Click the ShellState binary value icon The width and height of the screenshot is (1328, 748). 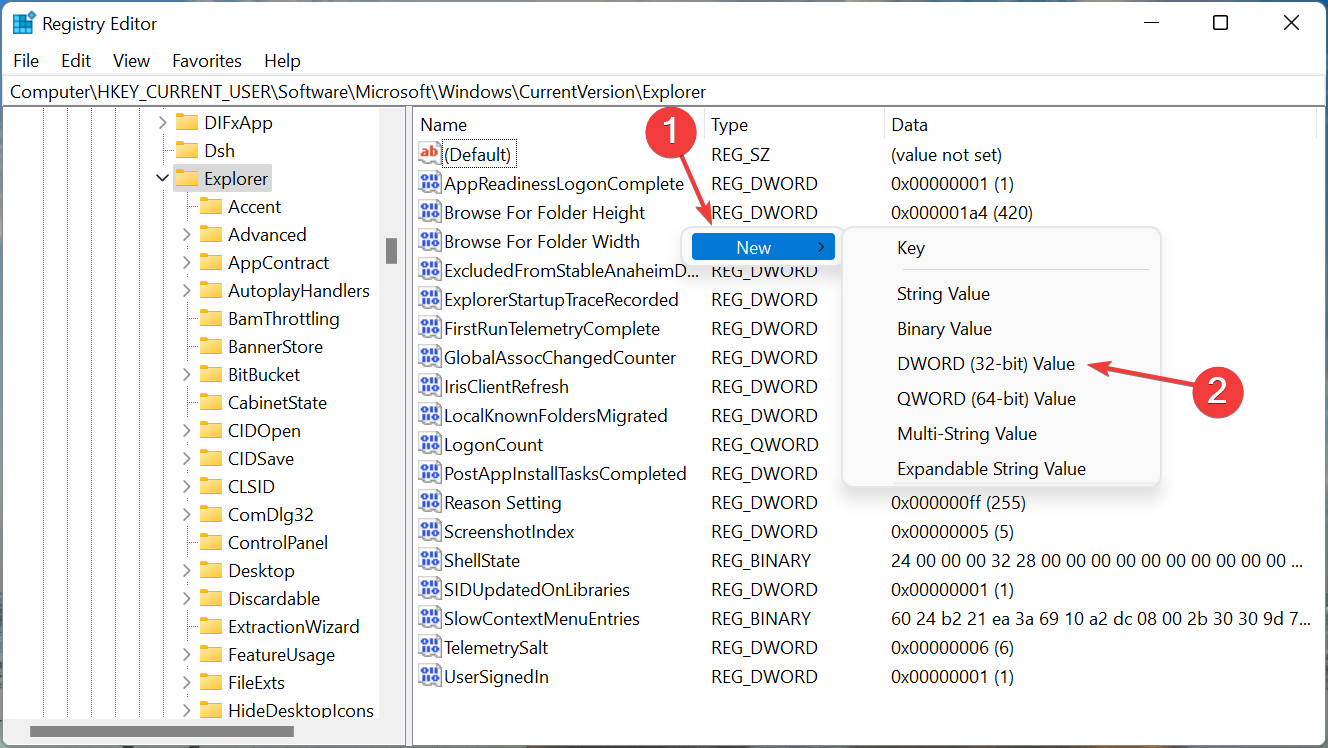click(x=429, y=560)
